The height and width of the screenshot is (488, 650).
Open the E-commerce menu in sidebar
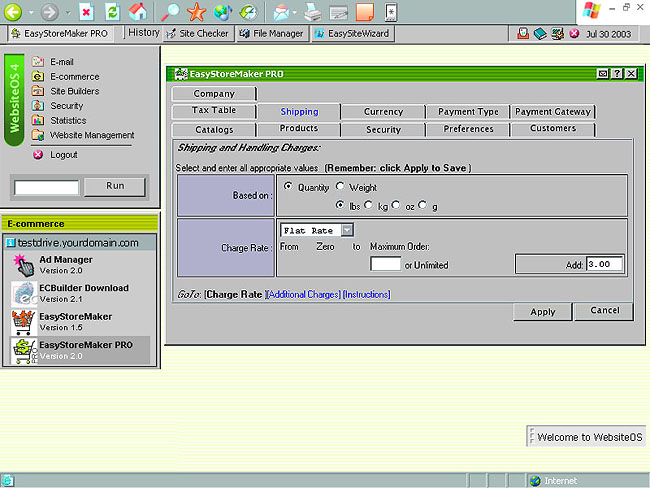point(74,76)
